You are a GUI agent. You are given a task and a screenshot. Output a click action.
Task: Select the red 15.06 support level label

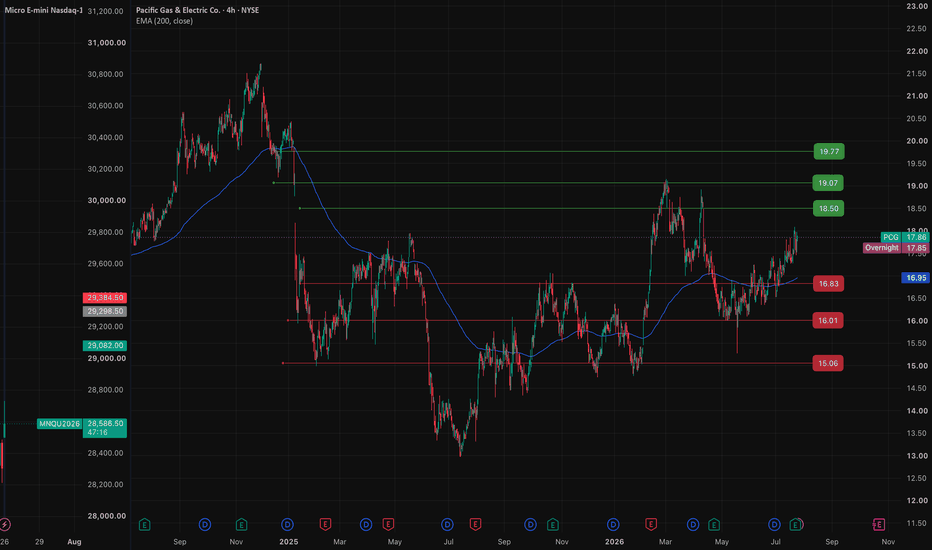pos(827,363)
